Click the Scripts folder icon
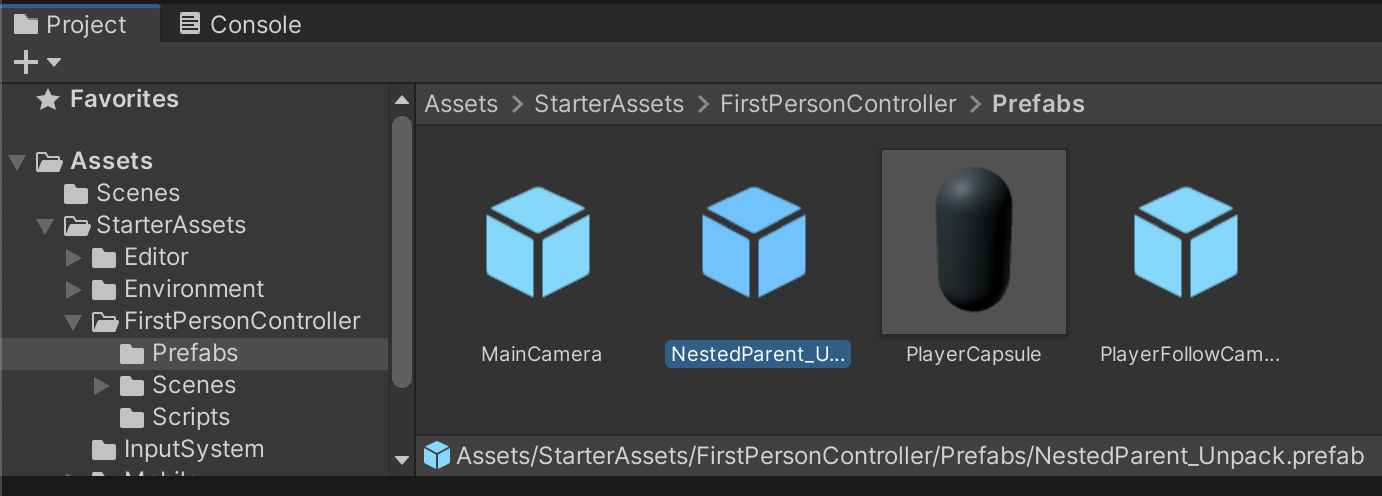 coord(132,417)
